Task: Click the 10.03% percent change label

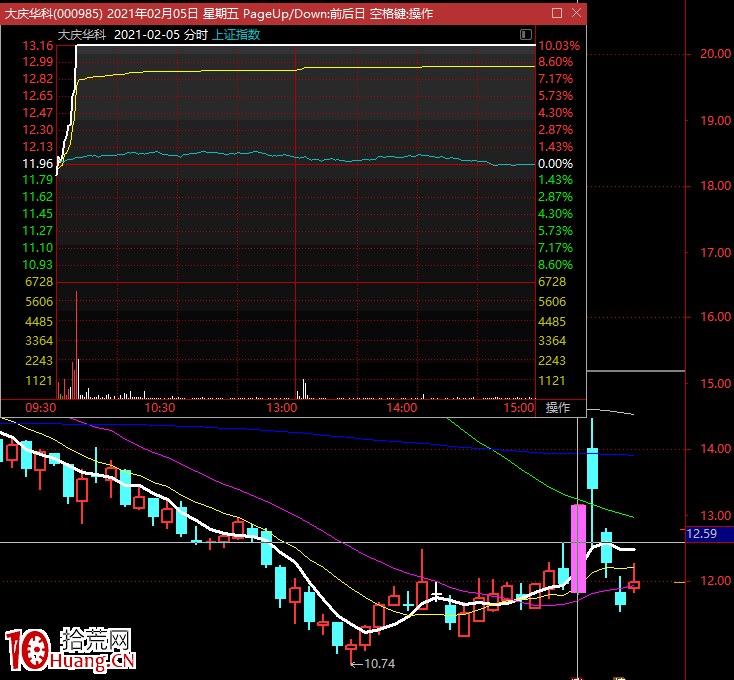Action: [559, 46]
